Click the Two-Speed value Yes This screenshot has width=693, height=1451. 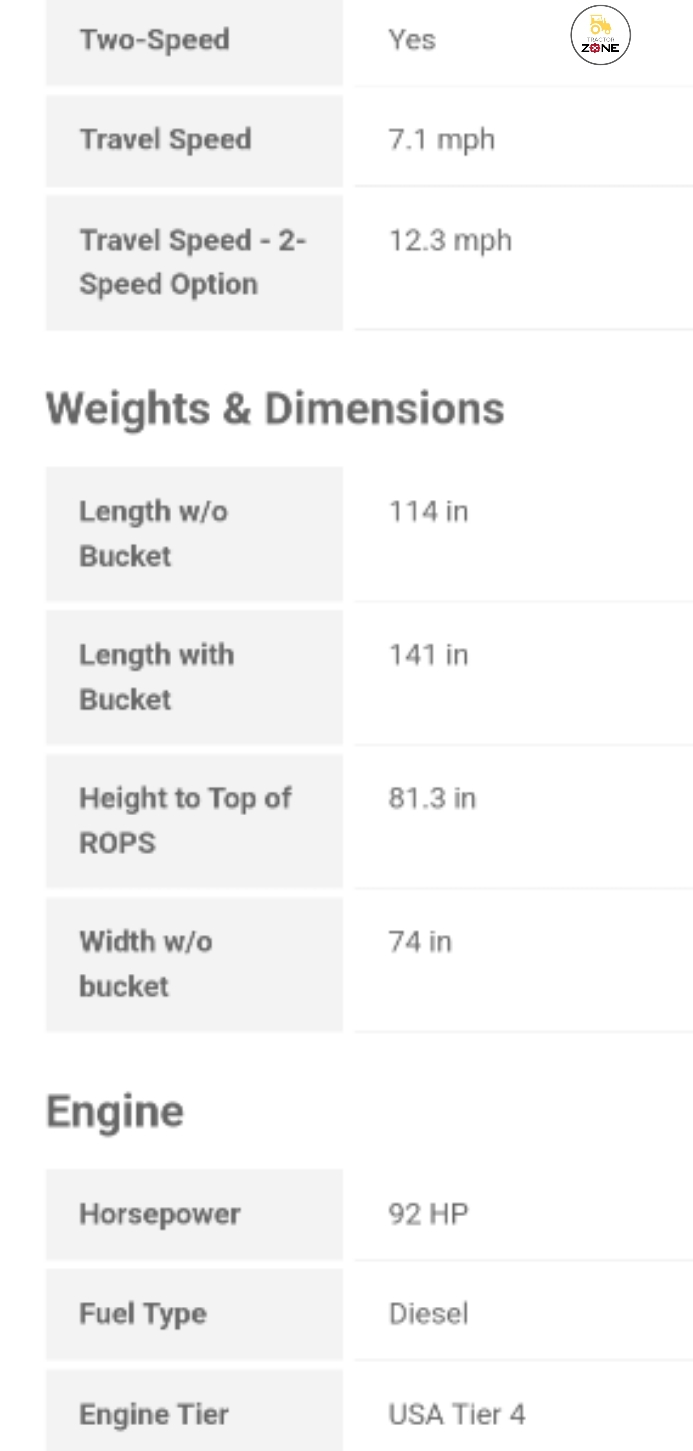pos(412,40)
